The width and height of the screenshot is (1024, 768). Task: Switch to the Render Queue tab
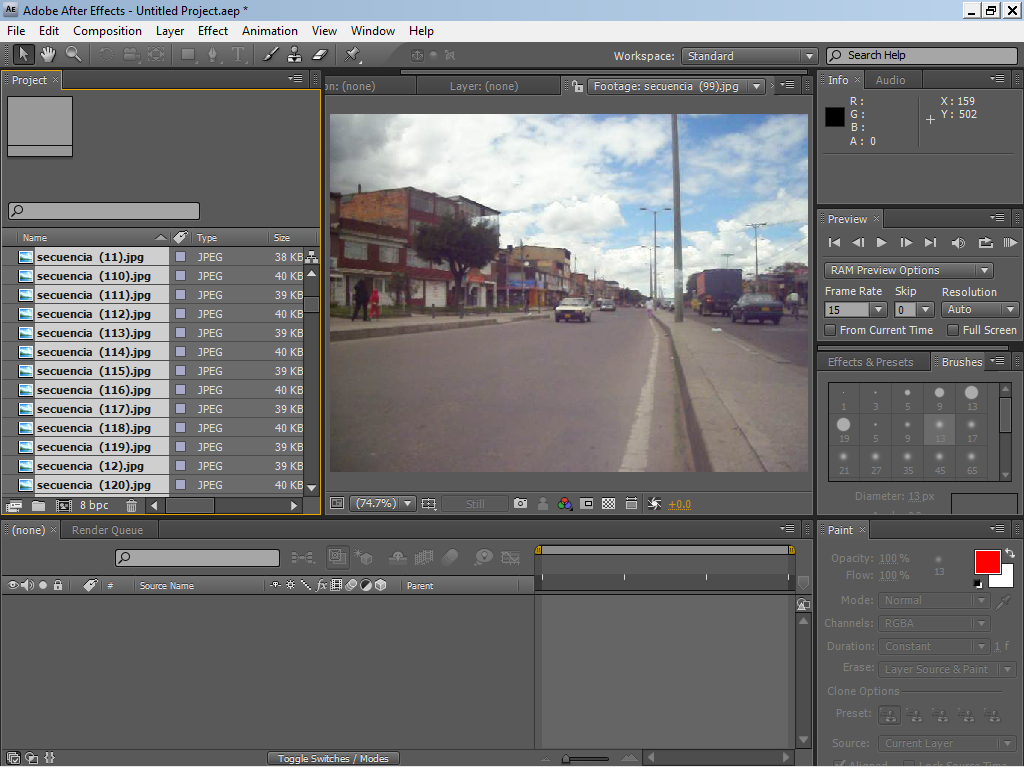107,530
